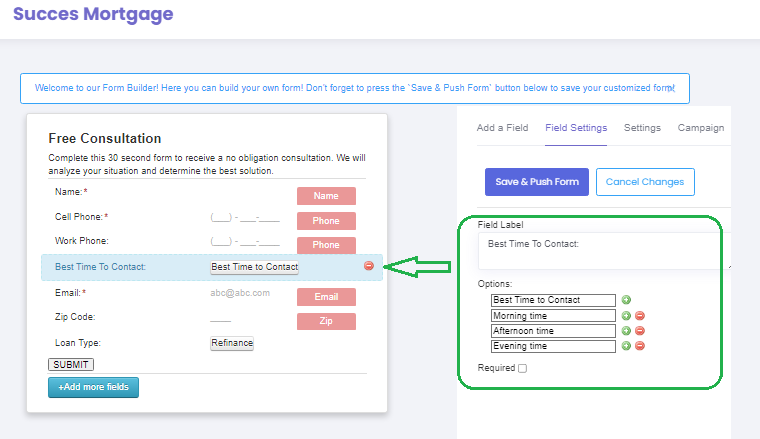
Task: Switch to the Add a Field tab
Action: click(502, 128)
